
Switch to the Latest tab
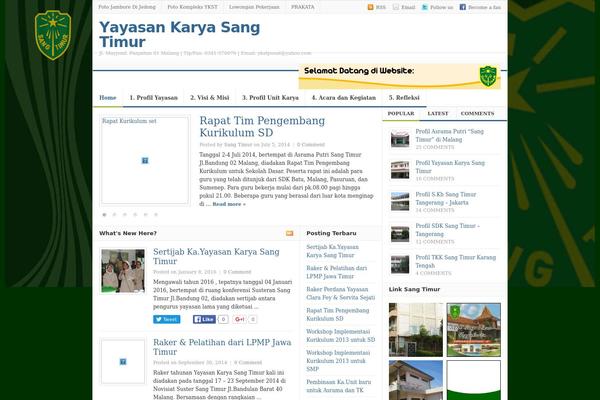click(438, 114)
